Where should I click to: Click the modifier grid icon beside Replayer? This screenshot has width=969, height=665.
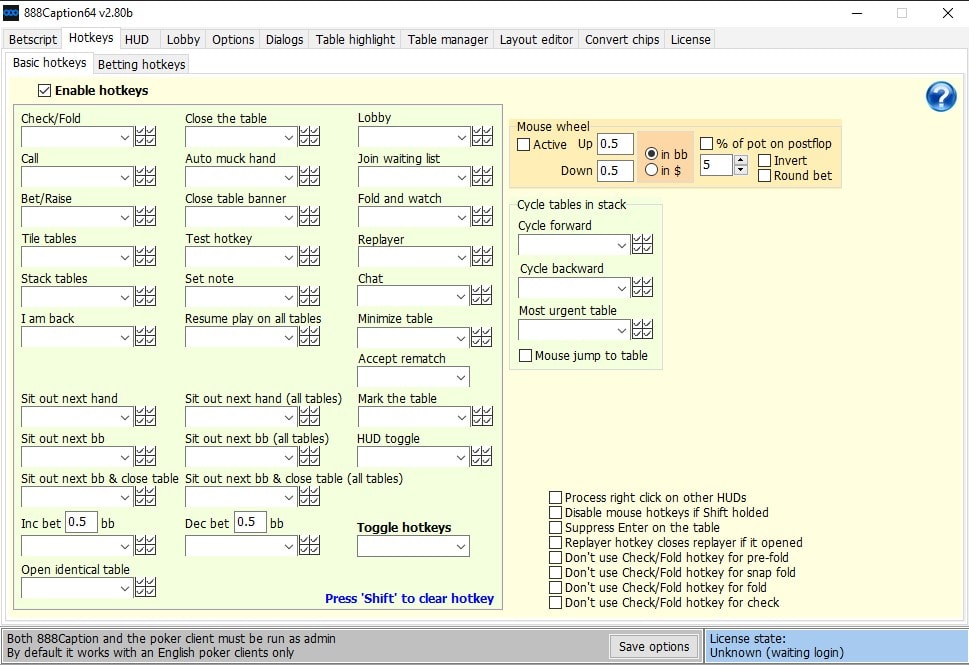tap(482, 256)
